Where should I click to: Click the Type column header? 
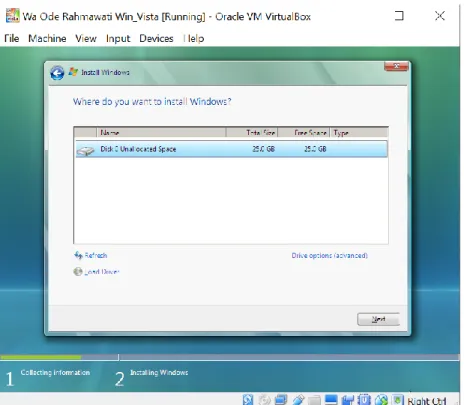coord(359,133)
